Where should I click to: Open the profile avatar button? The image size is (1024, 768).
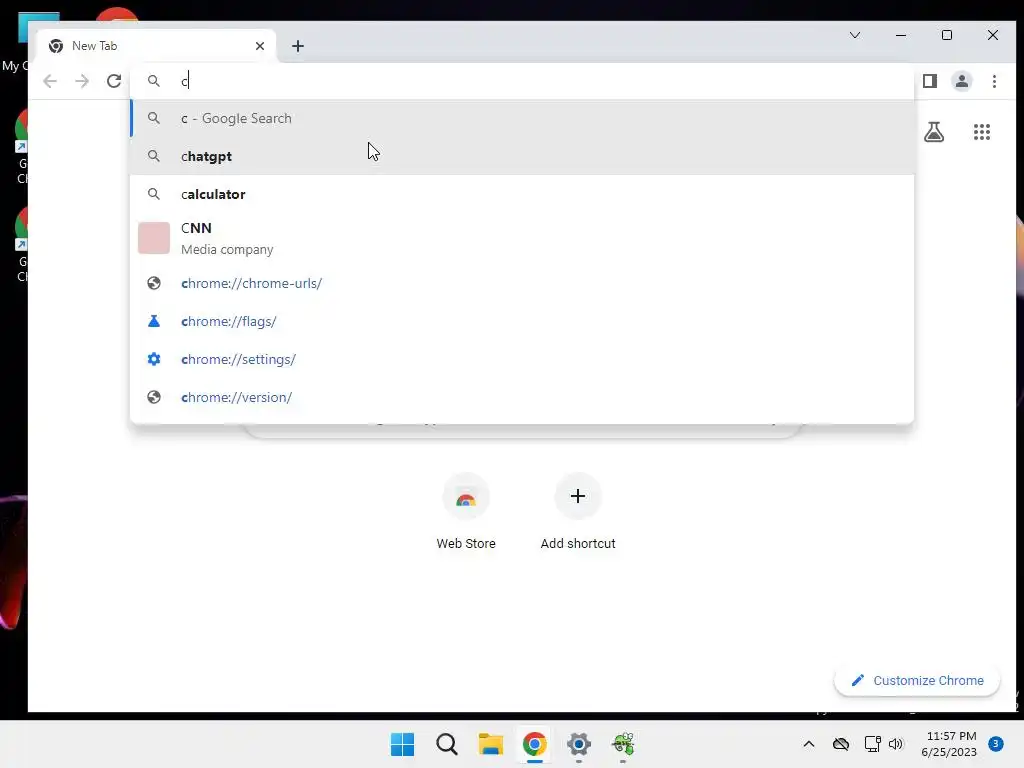click(x=962, y=81)
